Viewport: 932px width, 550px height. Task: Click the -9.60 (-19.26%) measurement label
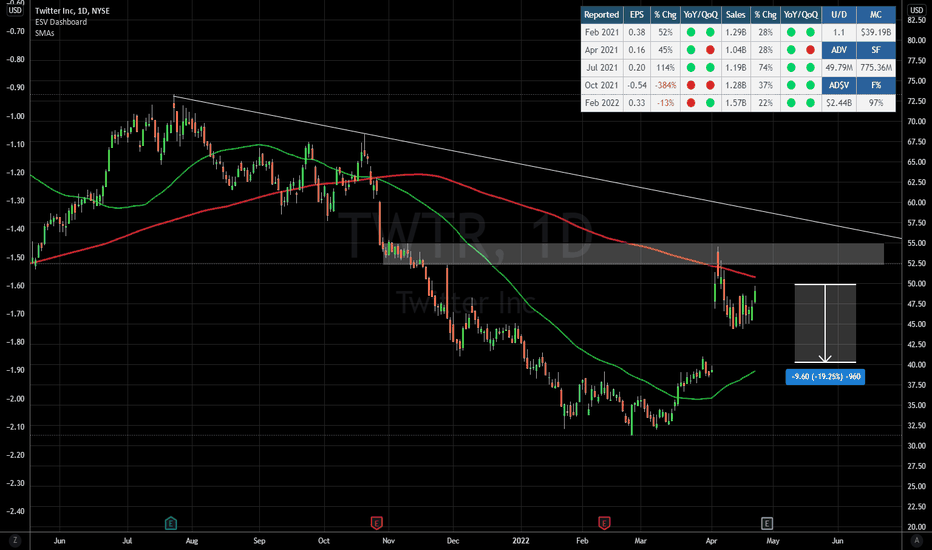(x=825, y=376)
